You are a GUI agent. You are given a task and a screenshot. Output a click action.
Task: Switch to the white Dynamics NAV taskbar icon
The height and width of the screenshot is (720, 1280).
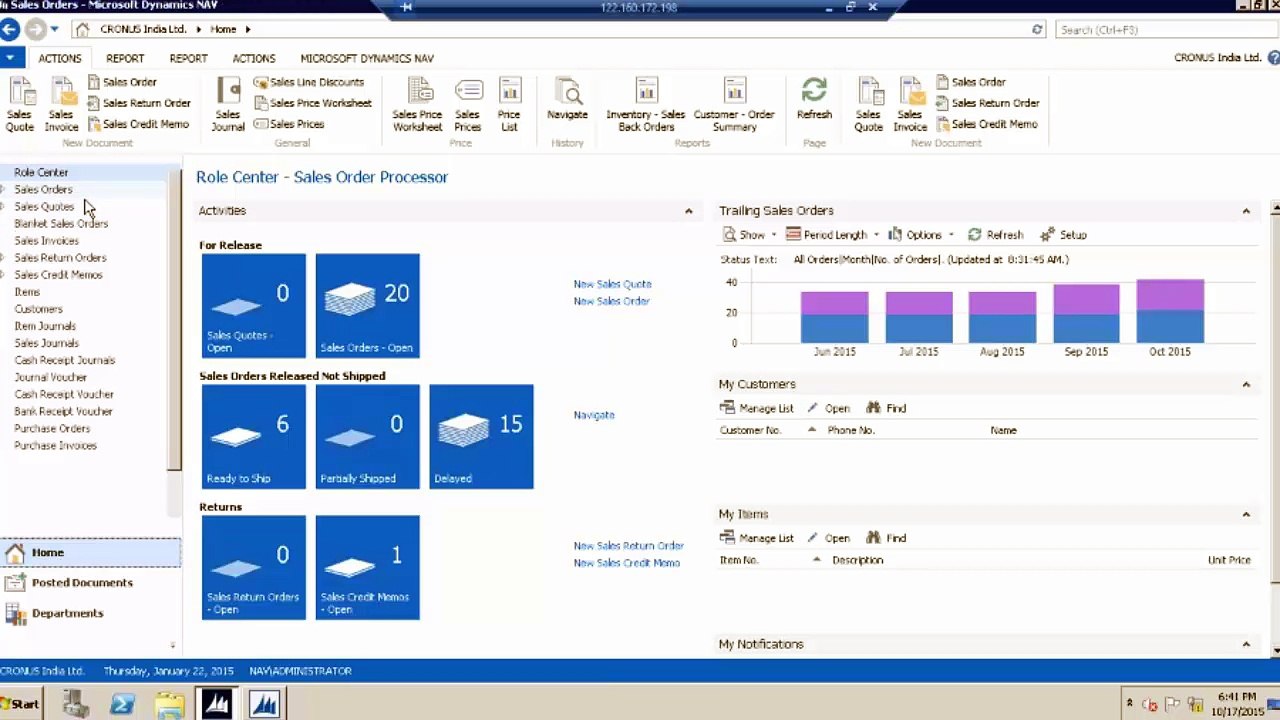point(264,704)
